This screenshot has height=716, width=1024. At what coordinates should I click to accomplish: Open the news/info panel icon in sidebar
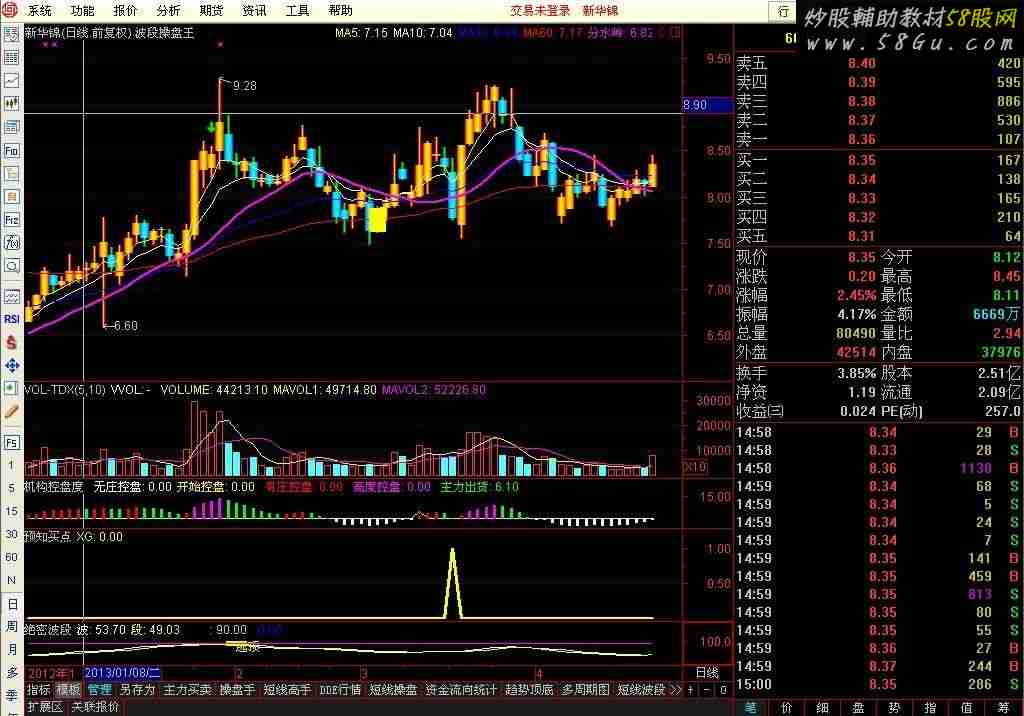click(x=12, y=127)
